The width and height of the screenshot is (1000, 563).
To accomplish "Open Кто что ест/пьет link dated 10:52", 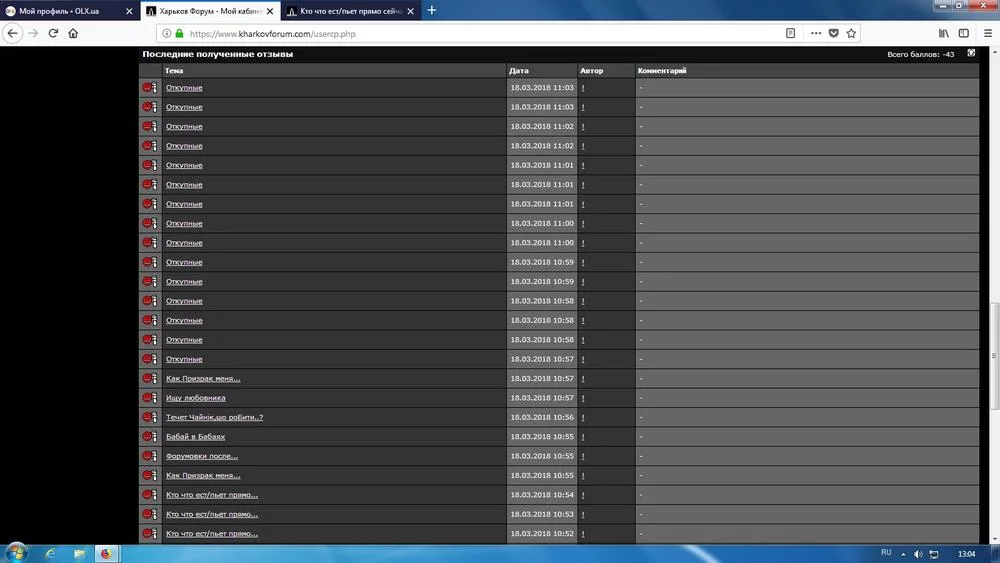I will point(212,534).
